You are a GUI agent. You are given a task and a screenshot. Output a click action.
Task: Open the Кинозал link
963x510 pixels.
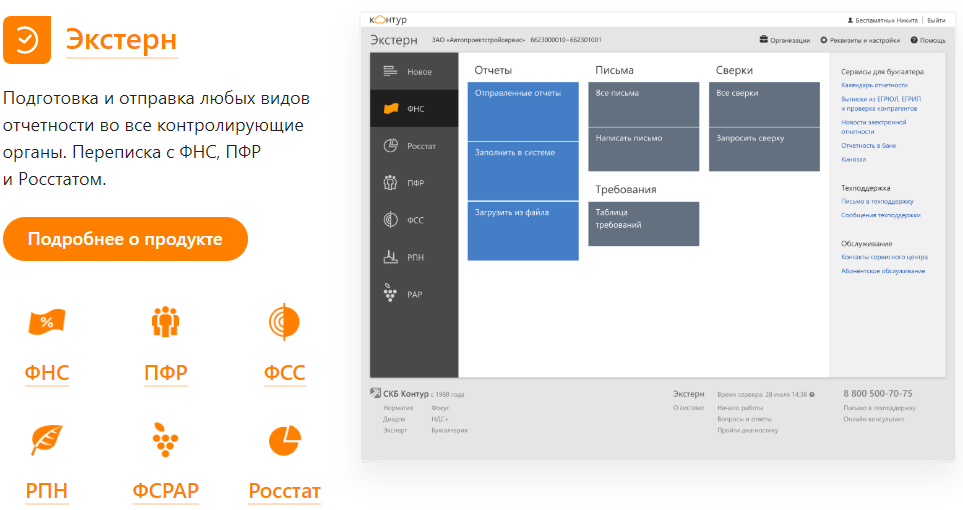tap(853, 159)
